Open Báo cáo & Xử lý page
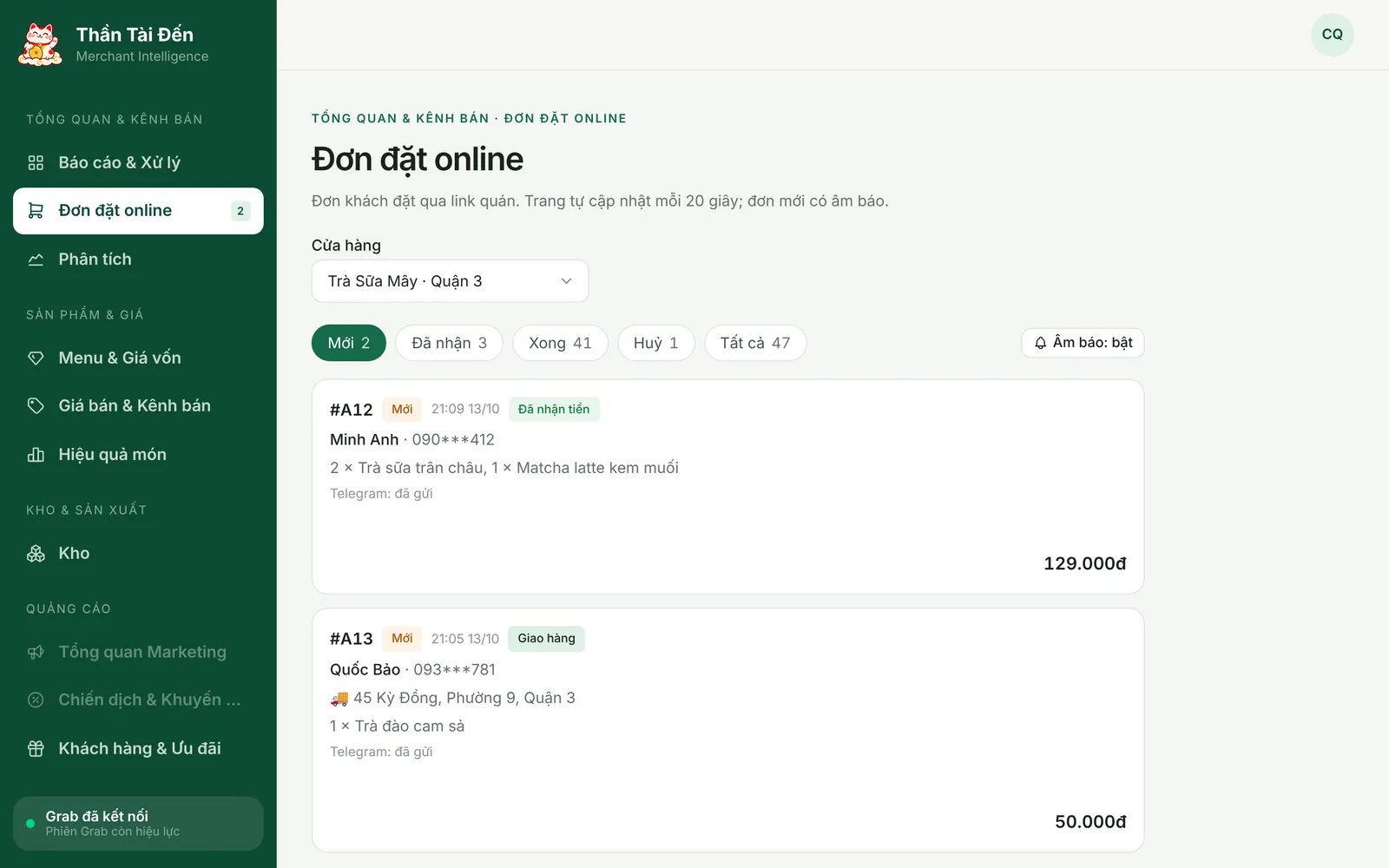Screen dimensions: 1389x868 tap(138, 162)
